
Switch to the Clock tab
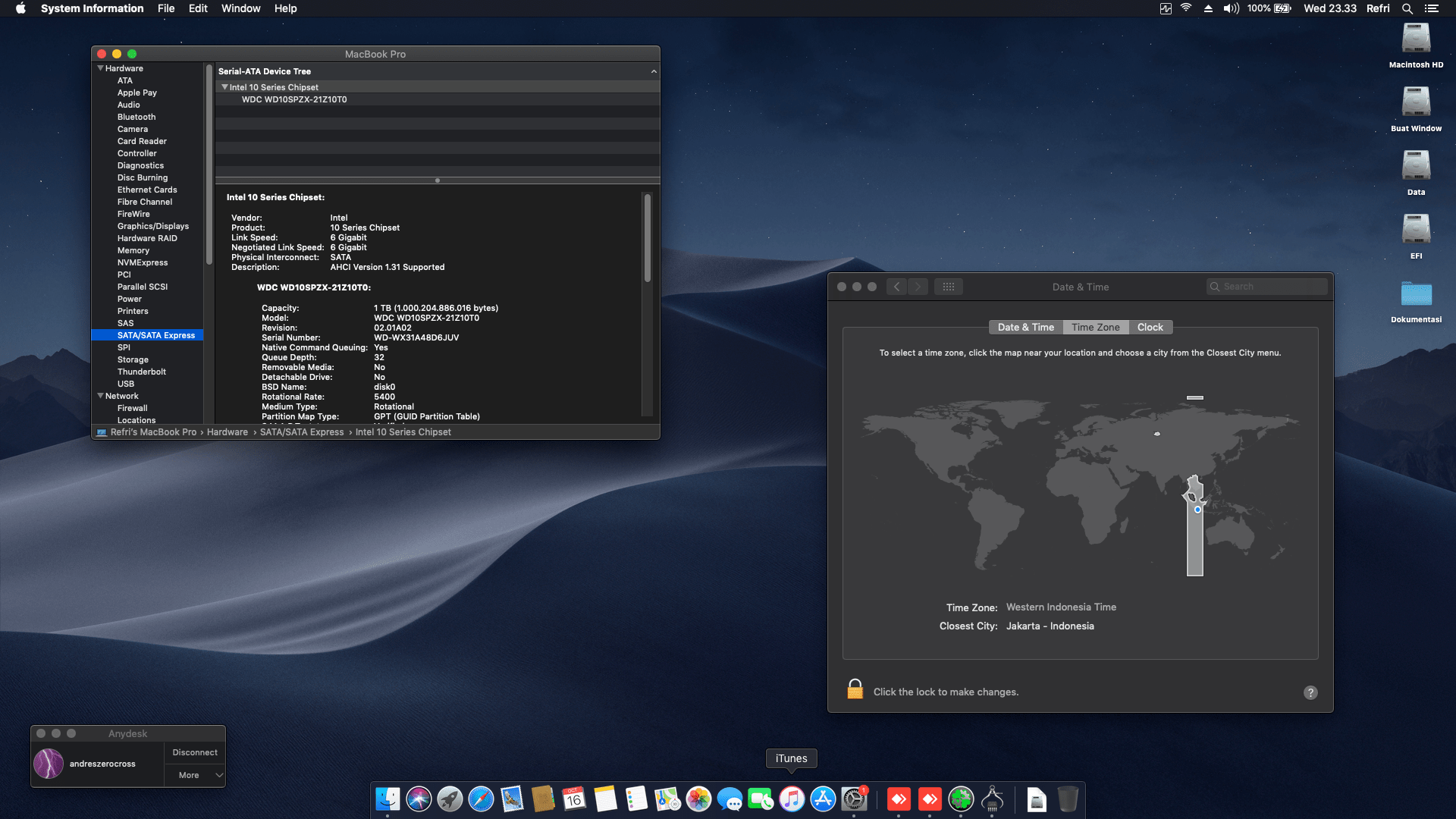tap(1150, 327)
